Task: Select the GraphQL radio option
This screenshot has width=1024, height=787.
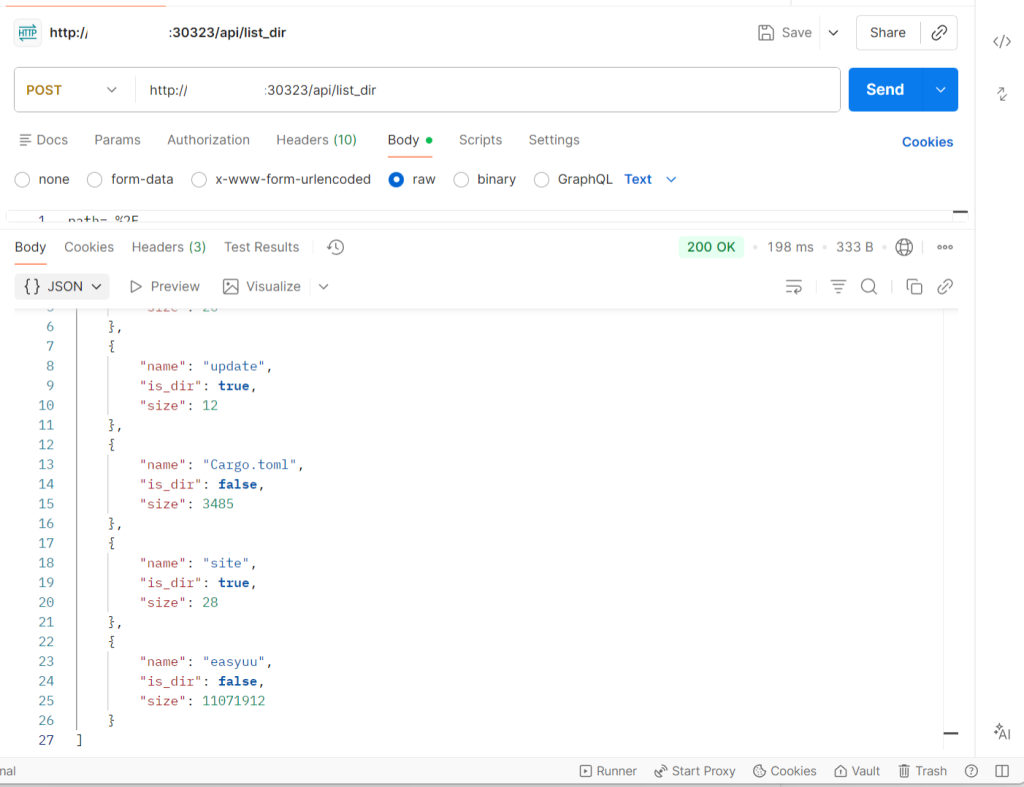Action: (x=541, y=180)
